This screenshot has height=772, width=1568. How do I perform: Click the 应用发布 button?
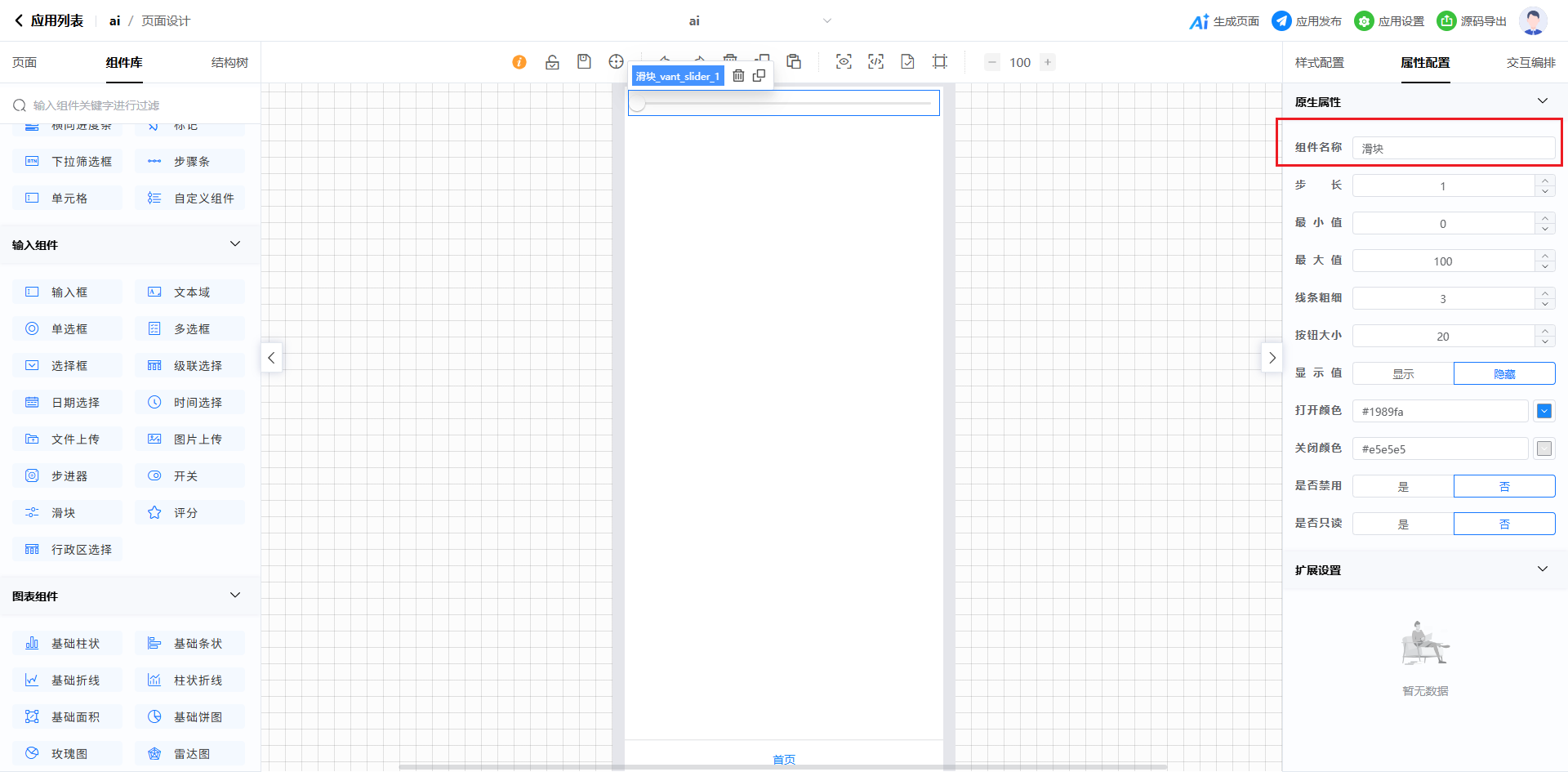[1307, 21]
